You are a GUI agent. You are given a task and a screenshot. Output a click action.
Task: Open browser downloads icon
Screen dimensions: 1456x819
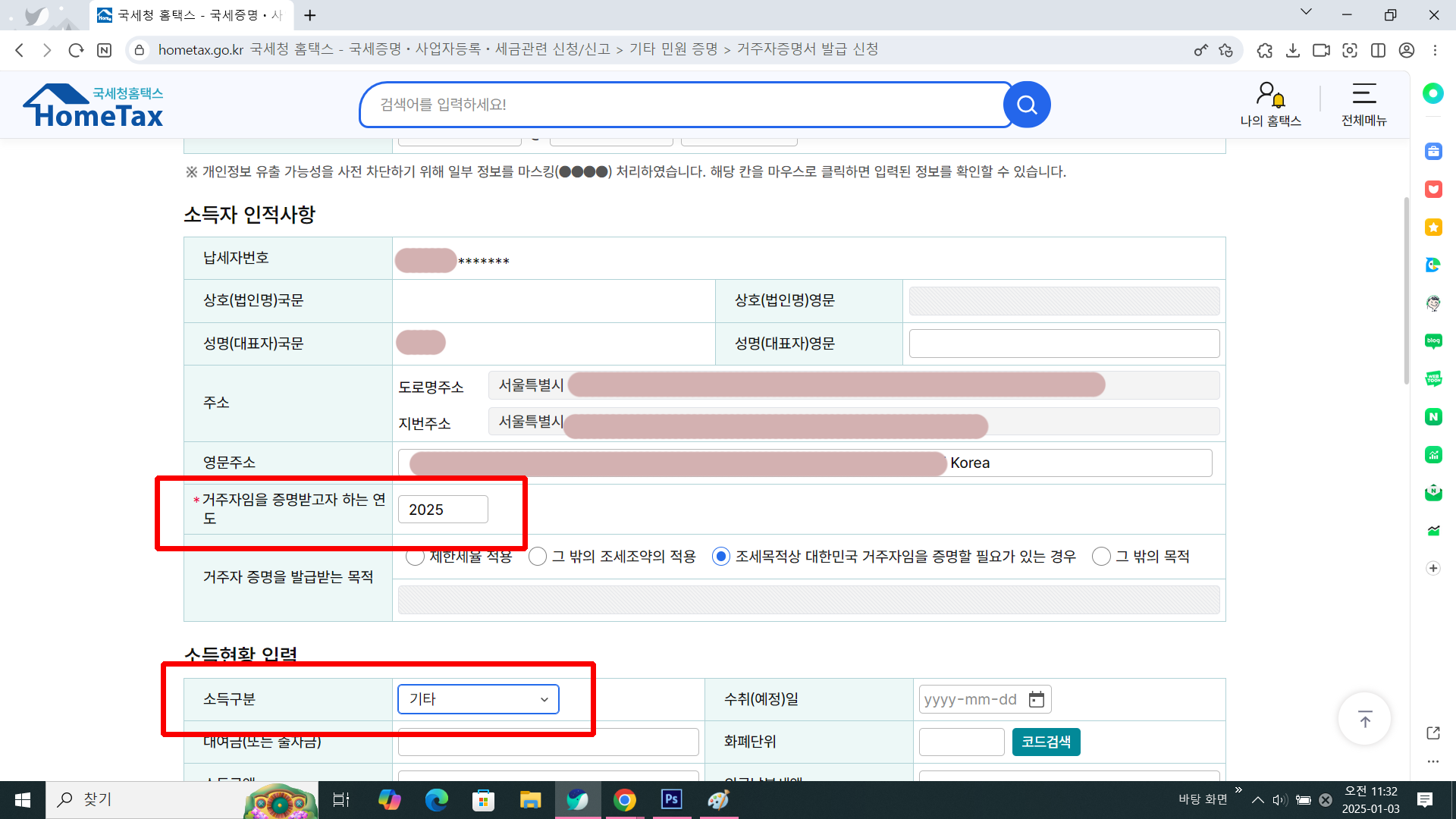coord(1293,50)
